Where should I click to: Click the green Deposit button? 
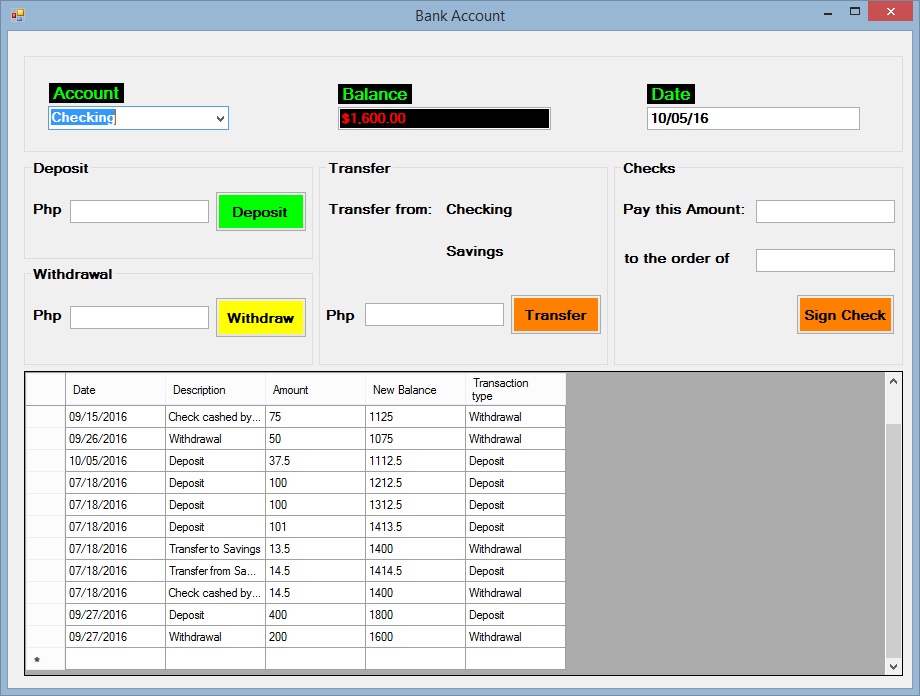click(x=260, y=211)
